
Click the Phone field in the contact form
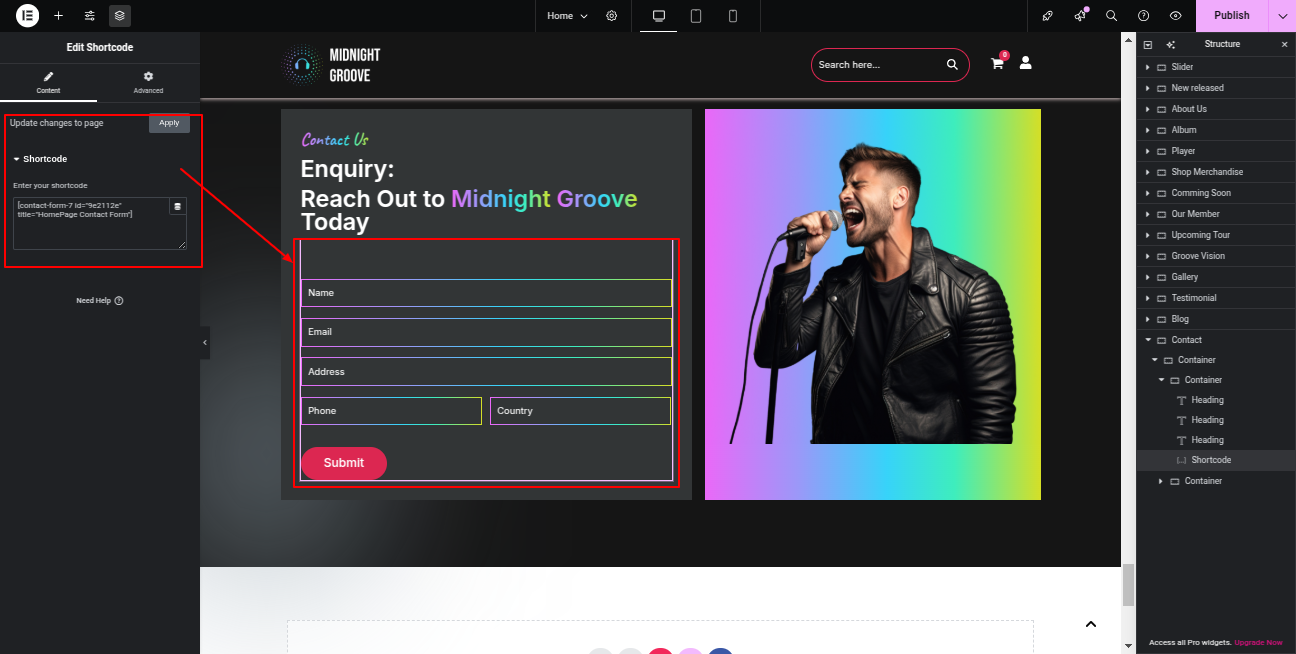pyautogui.click(x=391, y=411)
